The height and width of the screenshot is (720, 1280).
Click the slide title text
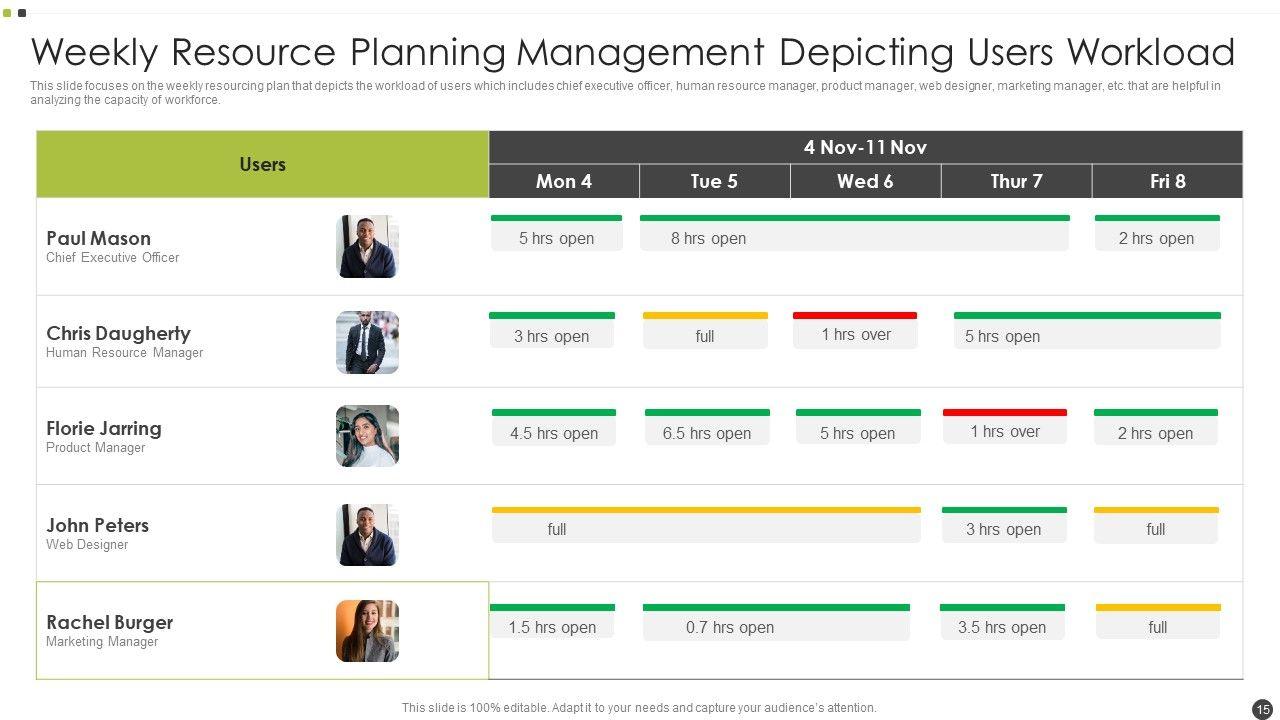632,51
